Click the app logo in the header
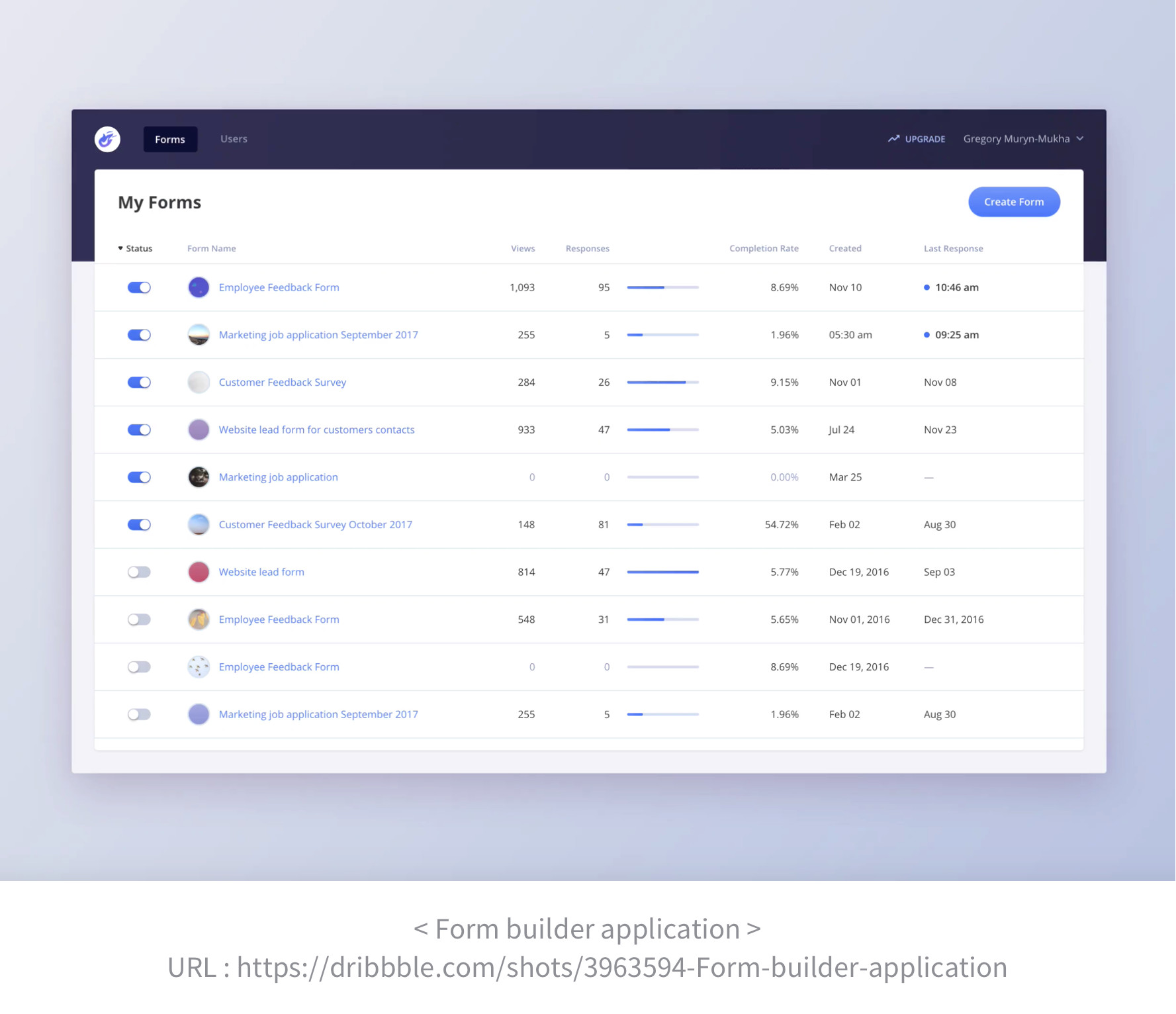Image resolution: width=1176 pixels, height=1014 pixels. coord(107,139)
